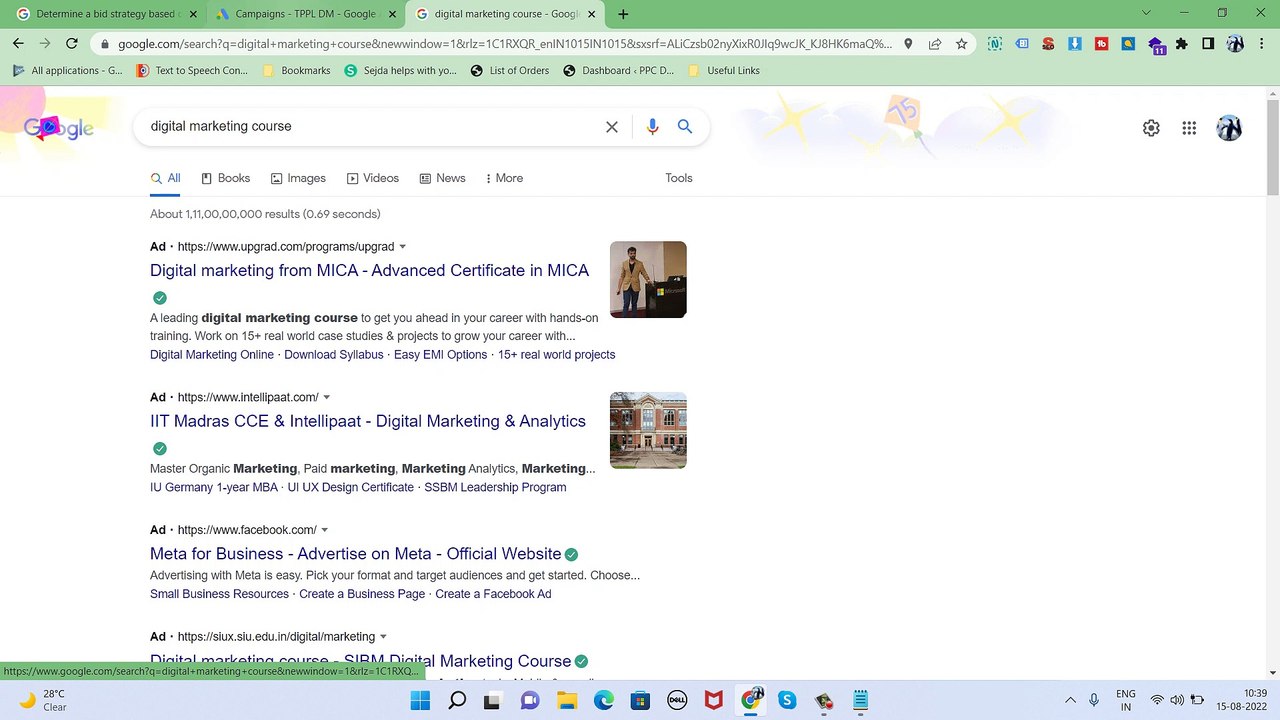Image resolution: width=1280 pixels, height=720 pixels.
Task: Open IIT Madras CCE & Intellipaat ad link
Action: [368, 422]
